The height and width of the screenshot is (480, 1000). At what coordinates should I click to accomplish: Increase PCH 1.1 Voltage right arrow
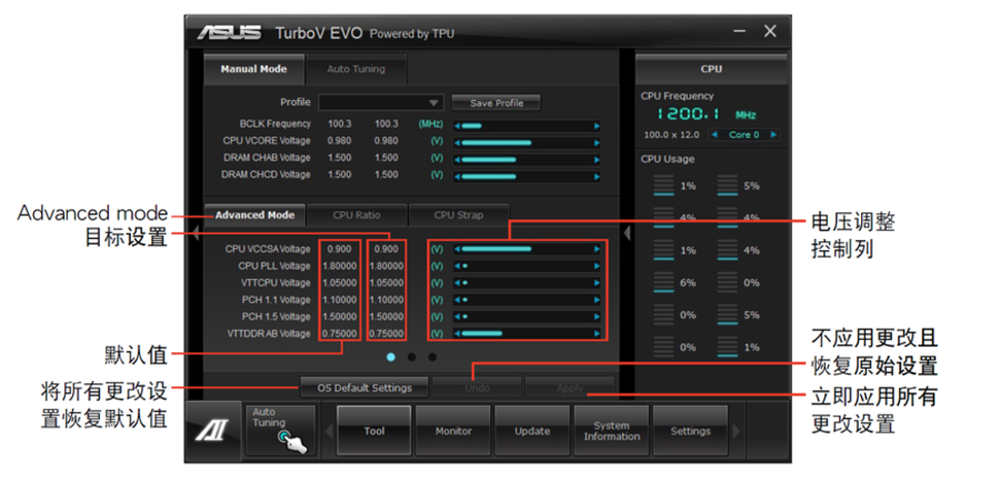point(597,299)
